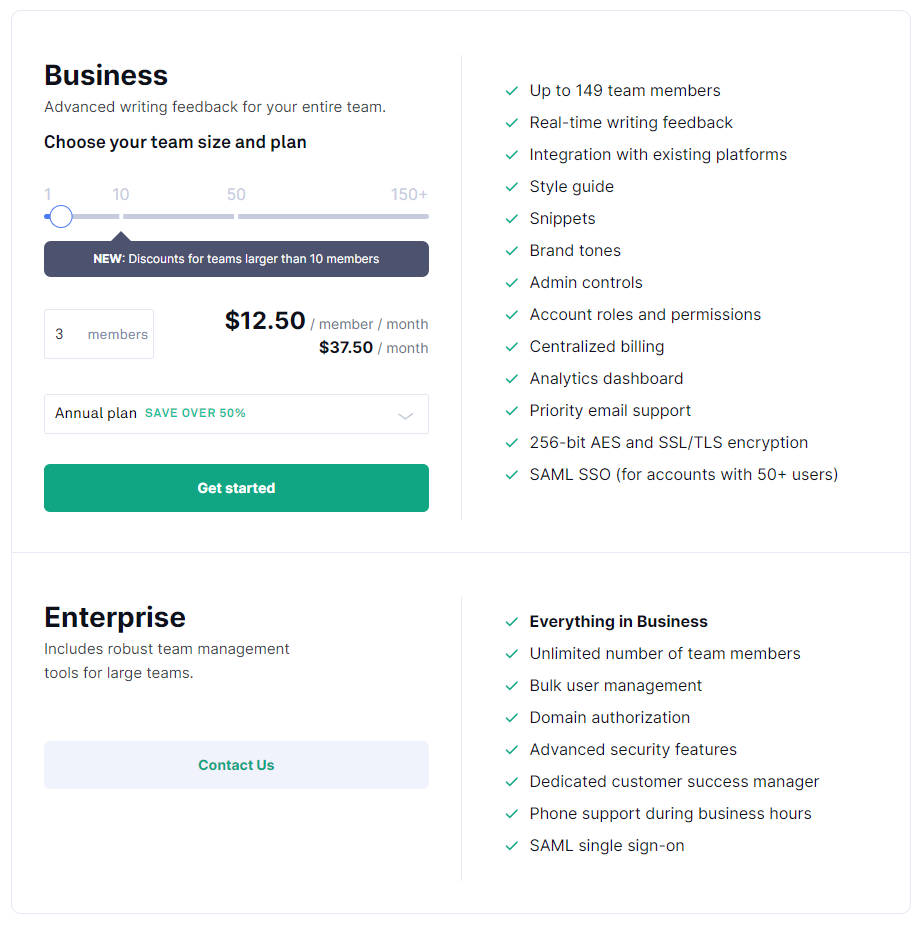The image size is (921, 926).
Task: Click the discount notice tooltip banner
Action: pos(236,259)
